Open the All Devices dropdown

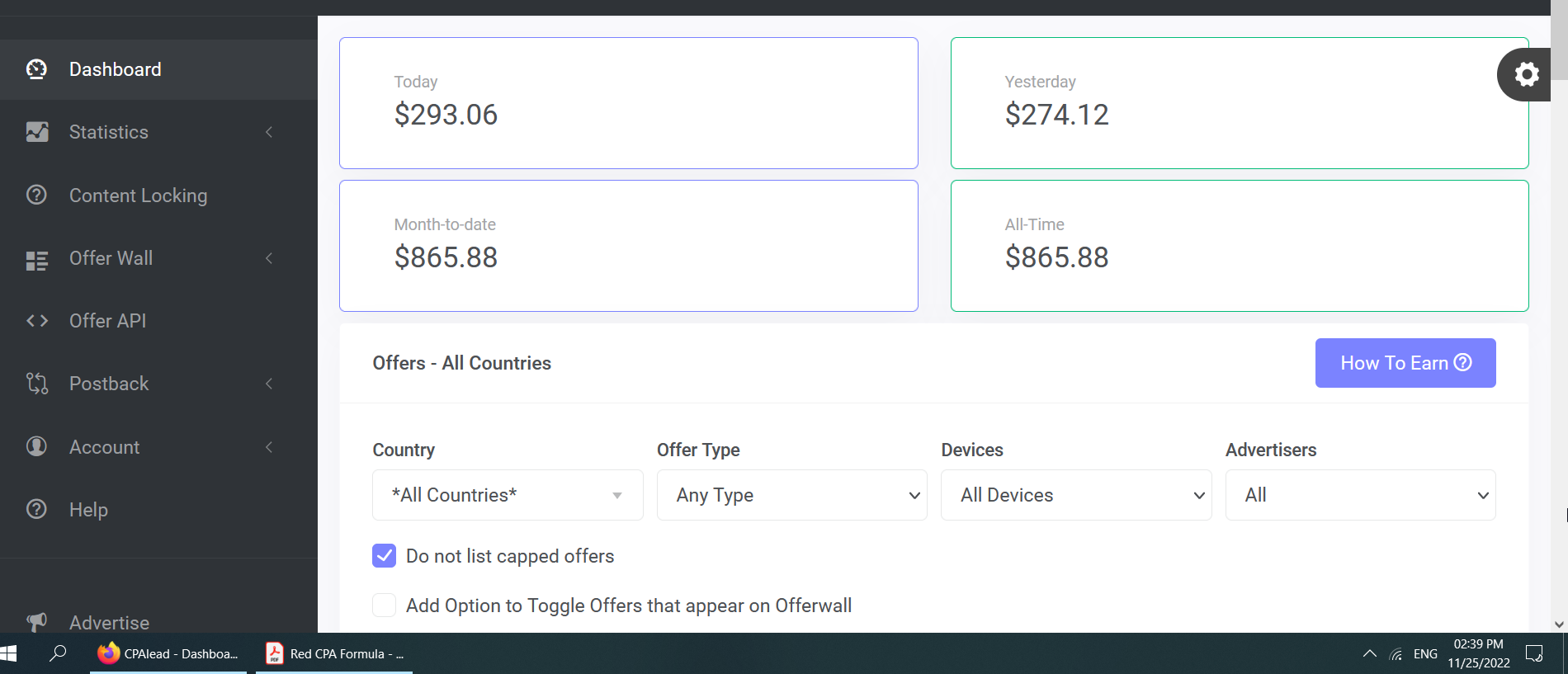[1075, 495]
